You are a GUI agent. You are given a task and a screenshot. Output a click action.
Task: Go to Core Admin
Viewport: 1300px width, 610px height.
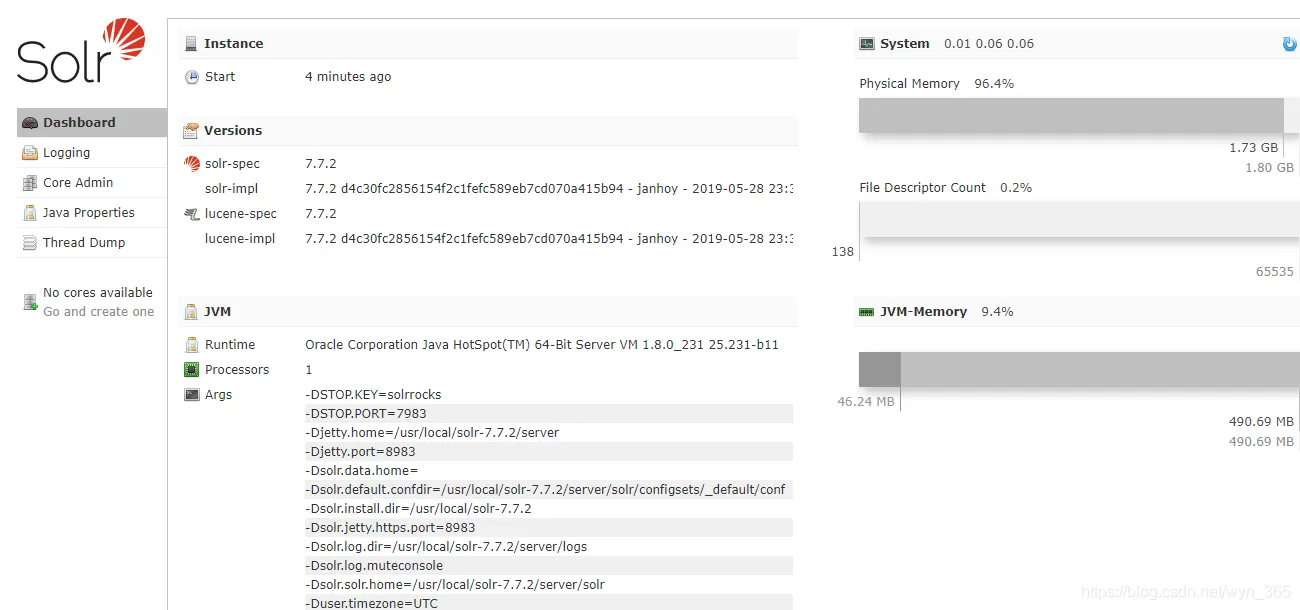pyautogui.click(x=78, y=183)
